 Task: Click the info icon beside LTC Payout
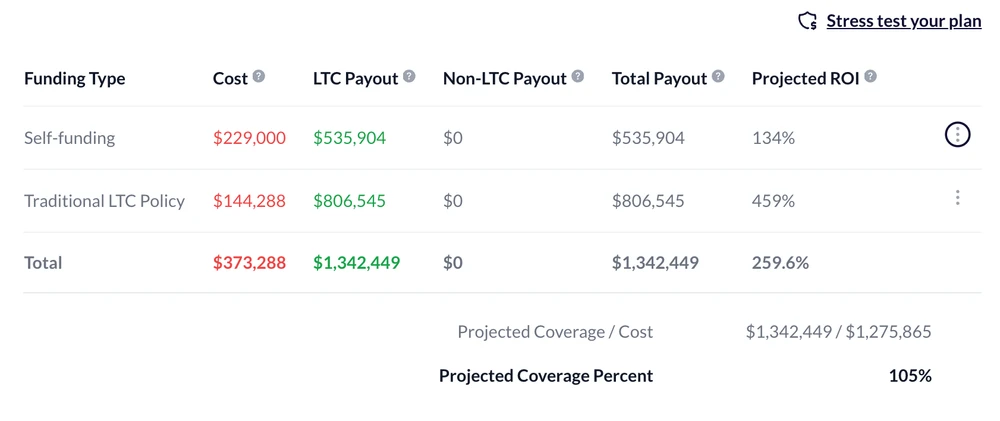(409, 76)
